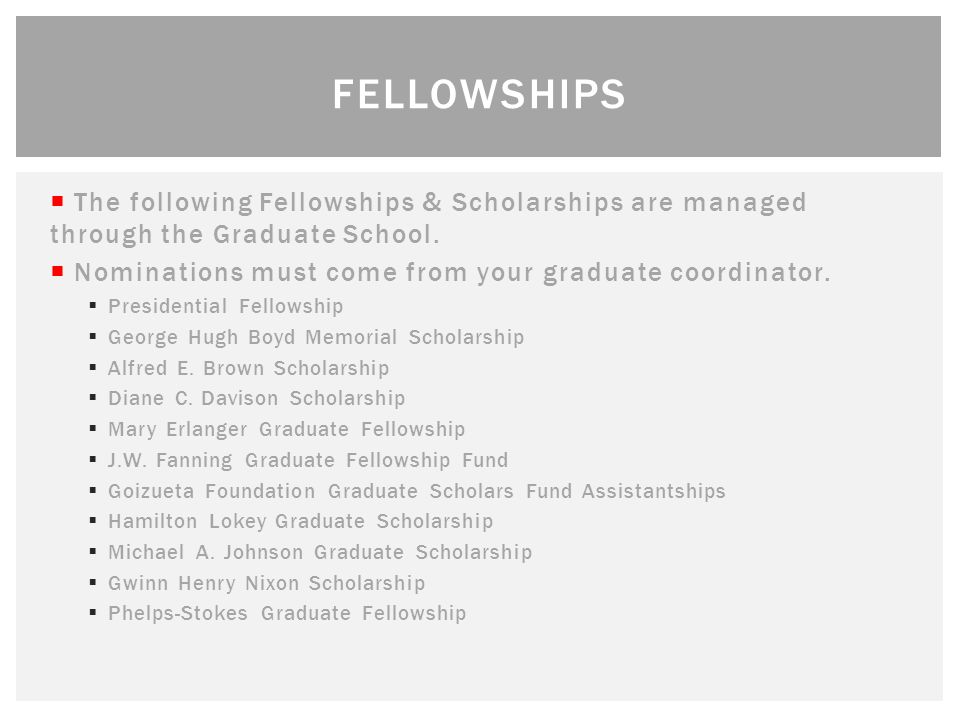Select Hamilton Lokey Graduate Scholarship line

coord(301,522)
